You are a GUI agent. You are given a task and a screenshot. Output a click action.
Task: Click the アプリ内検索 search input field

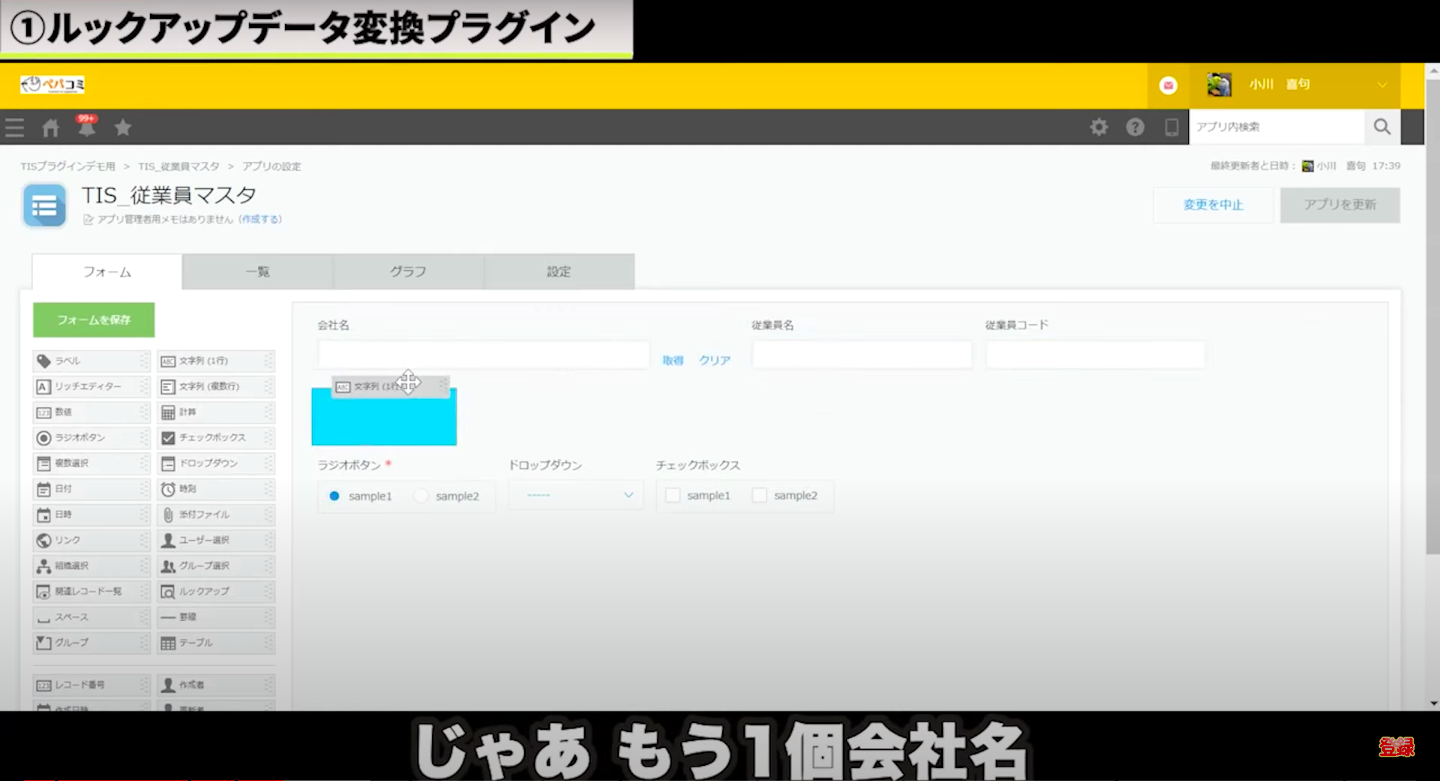1276,127
